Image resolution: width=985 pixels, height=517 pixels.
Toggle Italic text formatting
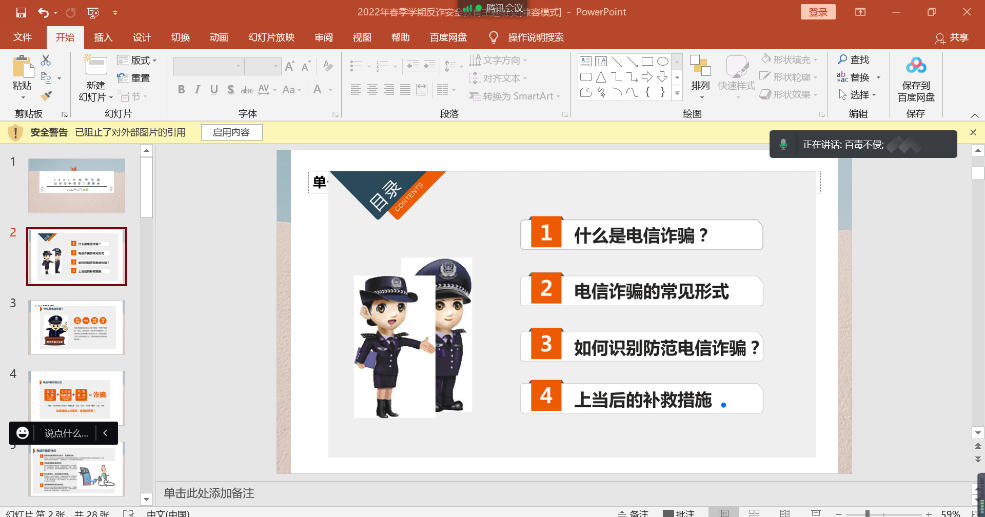198,90
